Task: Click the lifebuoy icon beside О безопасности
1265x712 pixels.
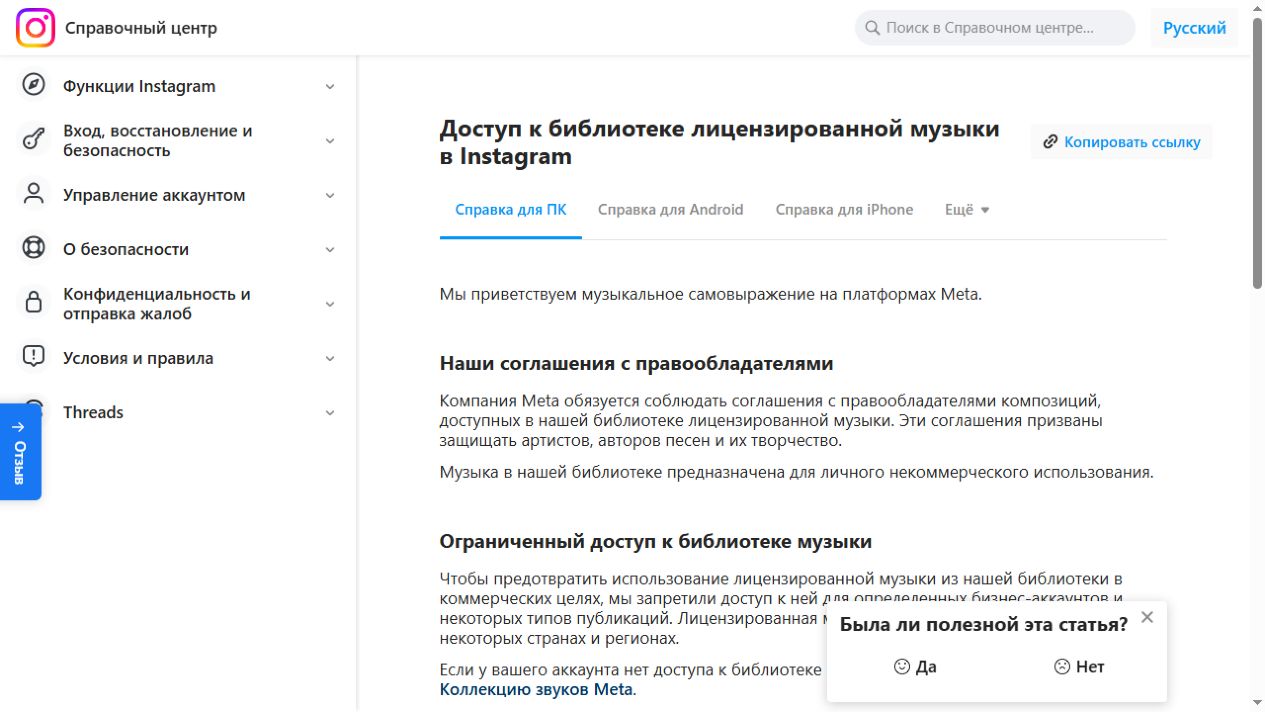Action: click(x=34, y=248)
